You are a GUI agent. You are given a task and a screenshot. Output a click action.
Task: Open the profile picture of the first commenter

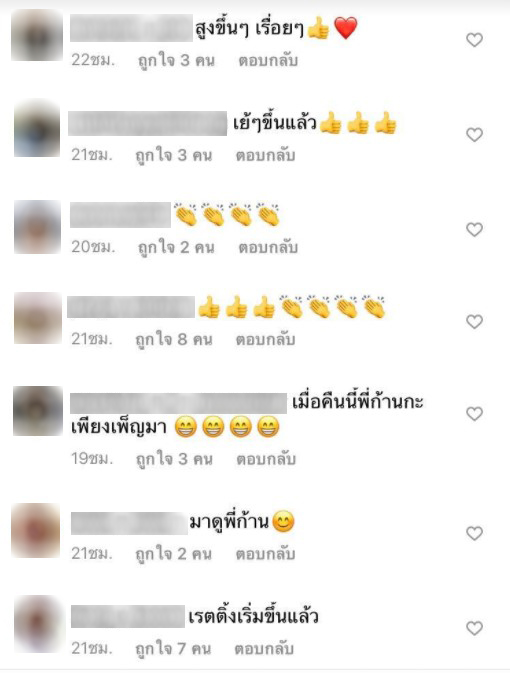37,35
